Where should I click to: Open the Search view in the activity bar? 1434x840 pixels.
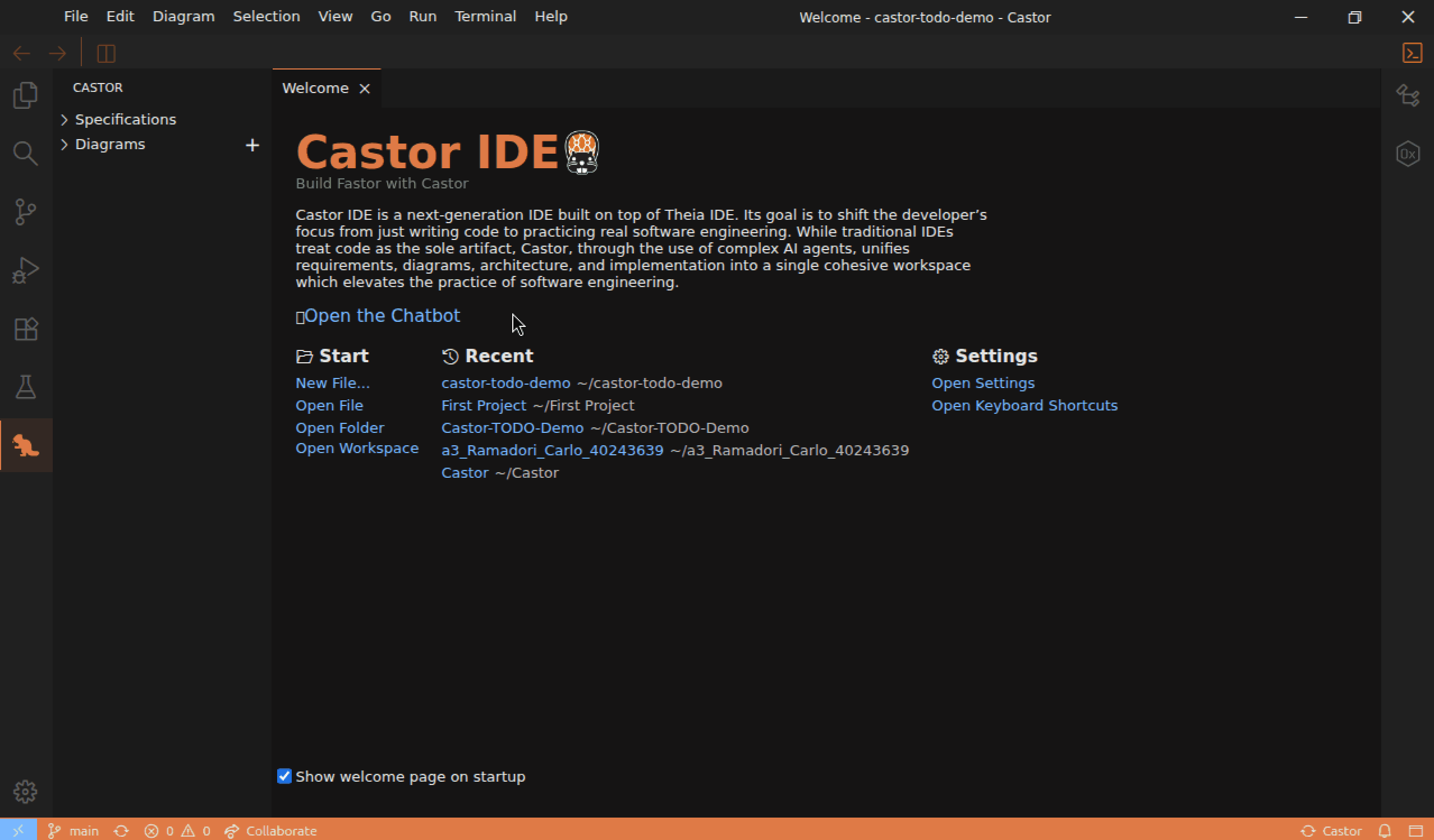(25, 154)
